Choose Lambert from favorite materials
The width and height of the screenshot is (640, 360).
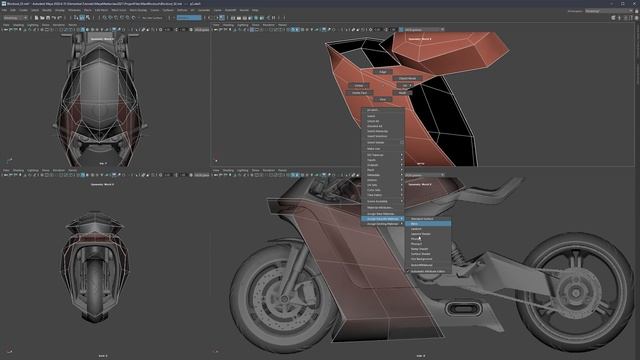pyautogui.click(x=428, y=229)
